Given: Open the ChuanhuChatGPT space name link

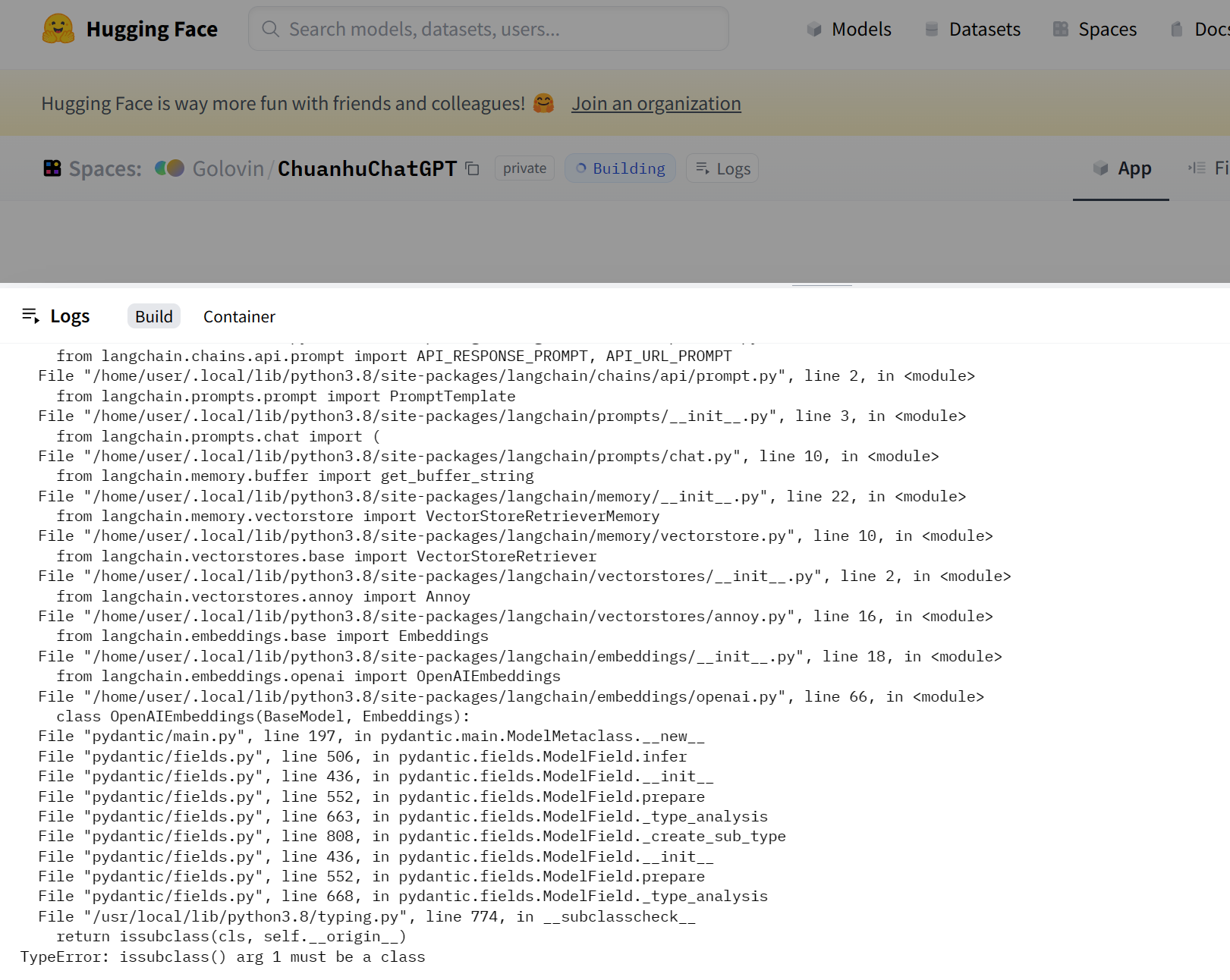Looking at the screenshot, I should coord(366,169).
